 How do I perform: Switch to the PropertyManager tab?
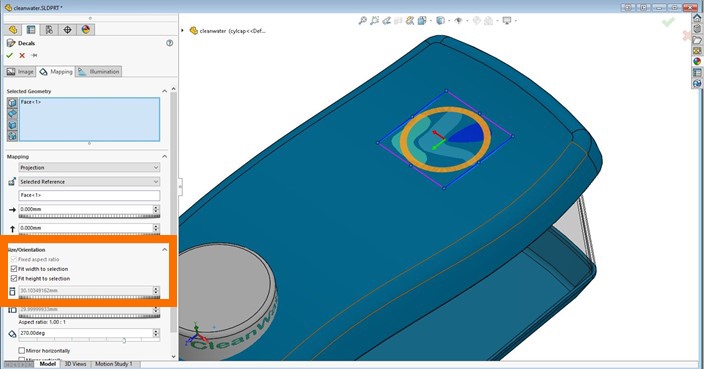click(x=31, y=30)
